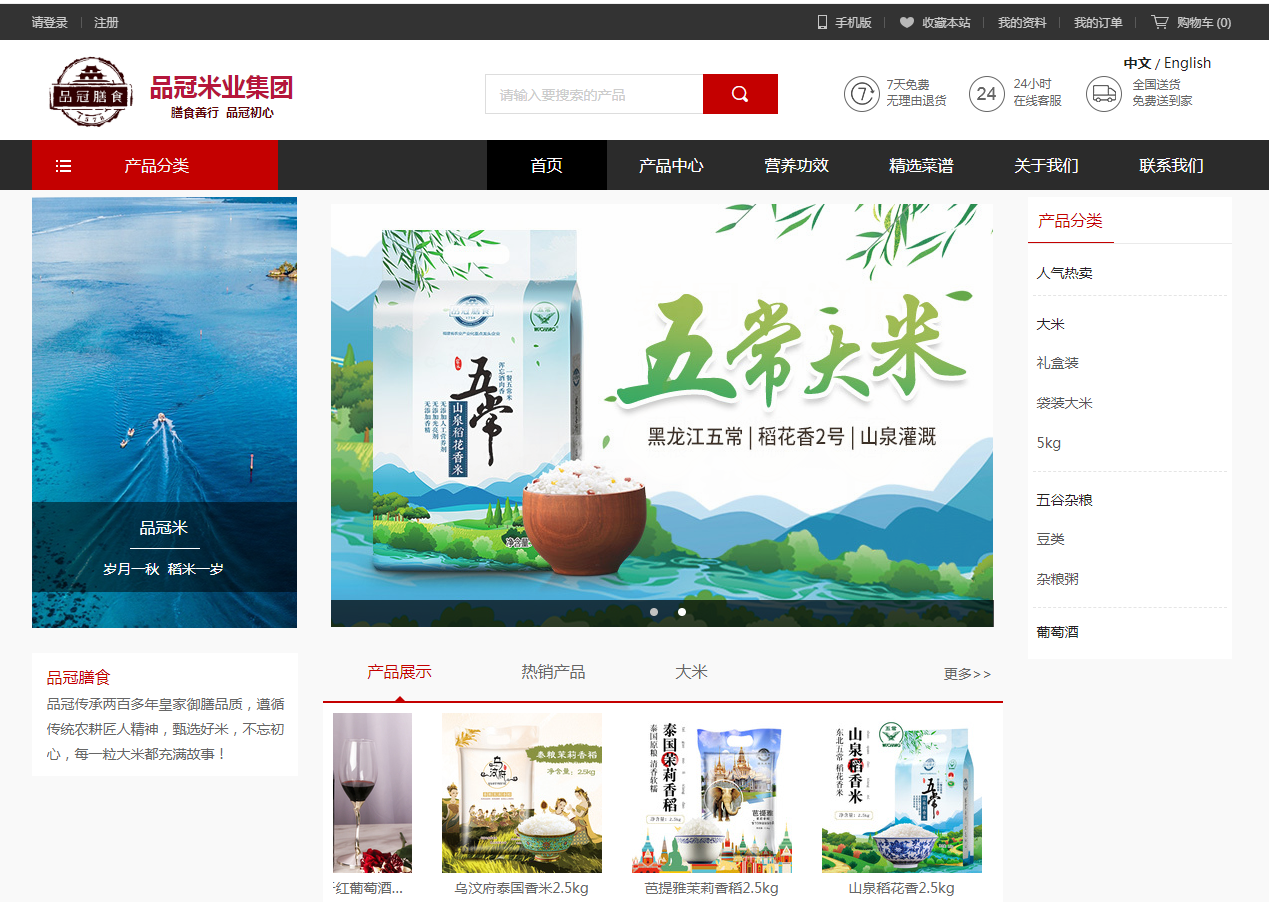This screenshot has width=1269, height=902.
Task: Click the mobile version phone icon
Action: point(822,22)
